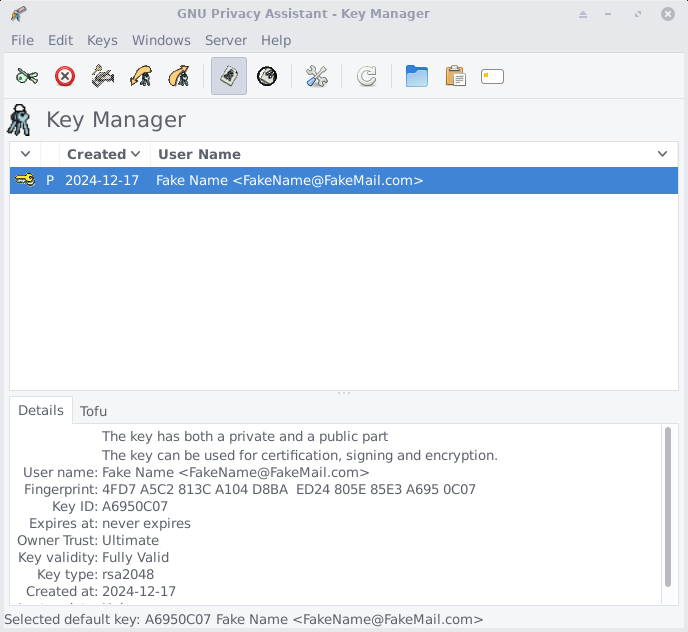Open the File Manager folder icon
This screenshot has height=632, width=688.
pos(416,76)
